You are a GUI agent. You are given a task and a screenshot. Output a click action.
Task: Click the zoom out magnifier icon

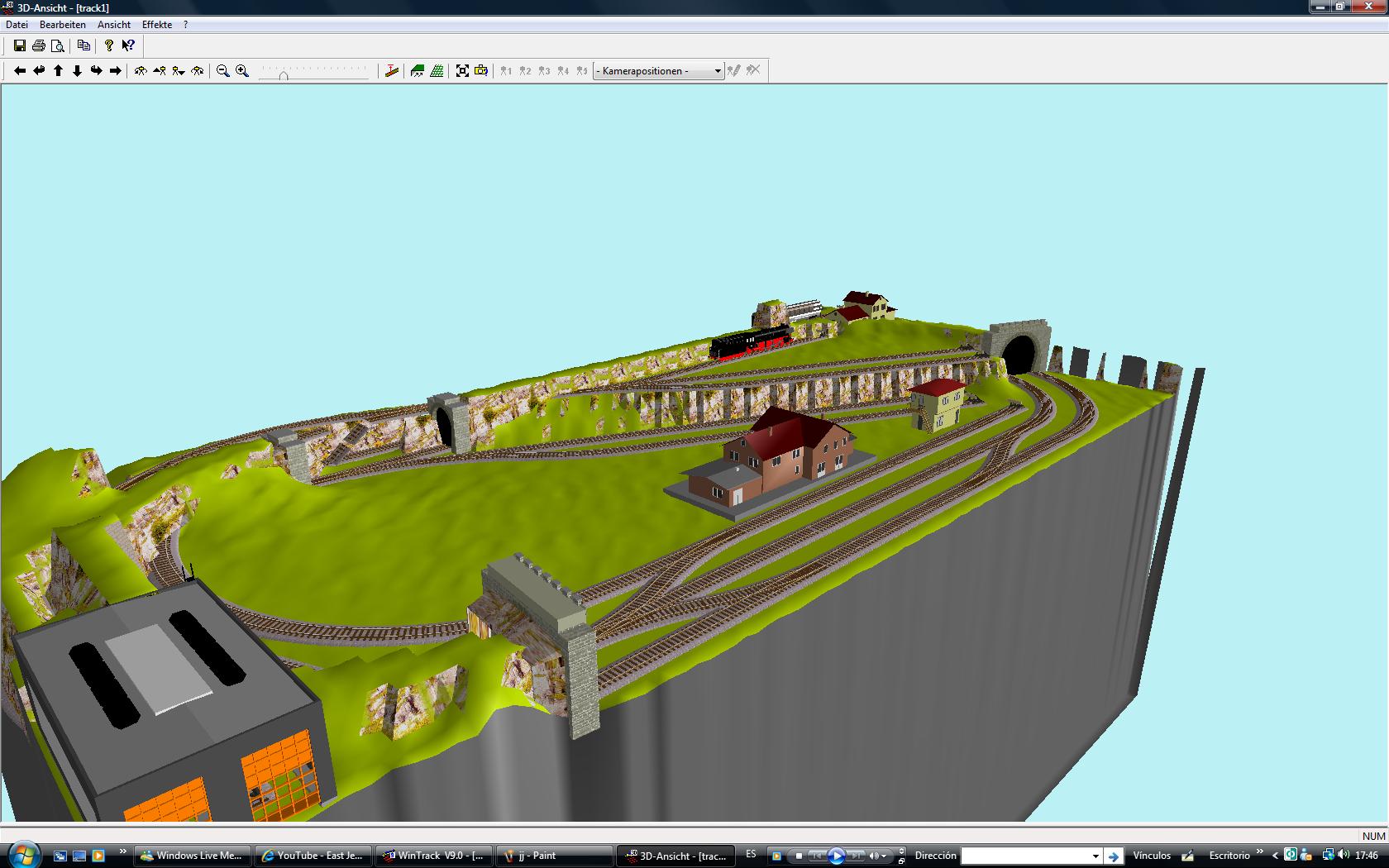pyautogui.click(x=222, y=71)
